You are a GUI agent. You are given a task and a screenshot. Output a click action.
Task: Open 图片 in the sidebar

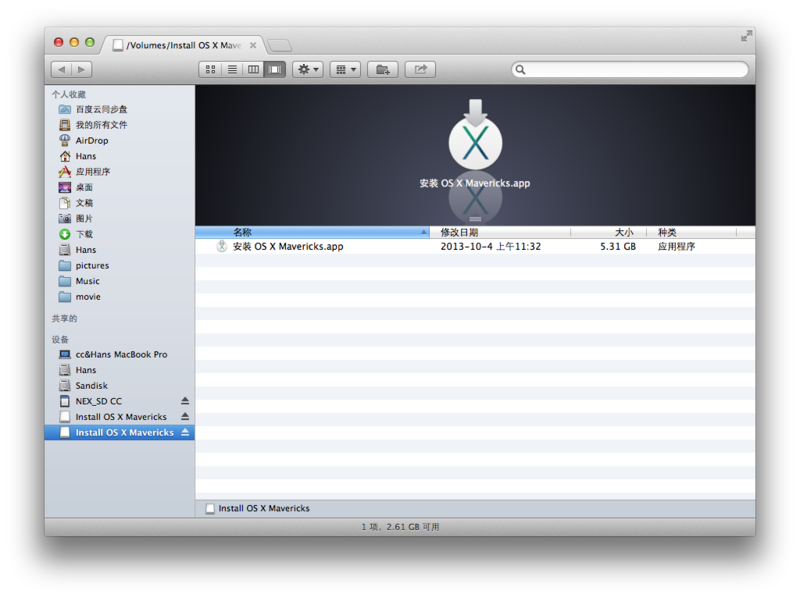pos(84,218)
